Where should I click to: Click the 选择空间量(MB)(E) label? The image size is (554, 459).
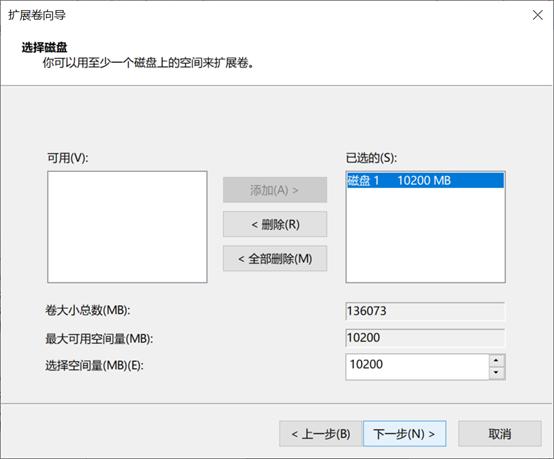(94, 365)
